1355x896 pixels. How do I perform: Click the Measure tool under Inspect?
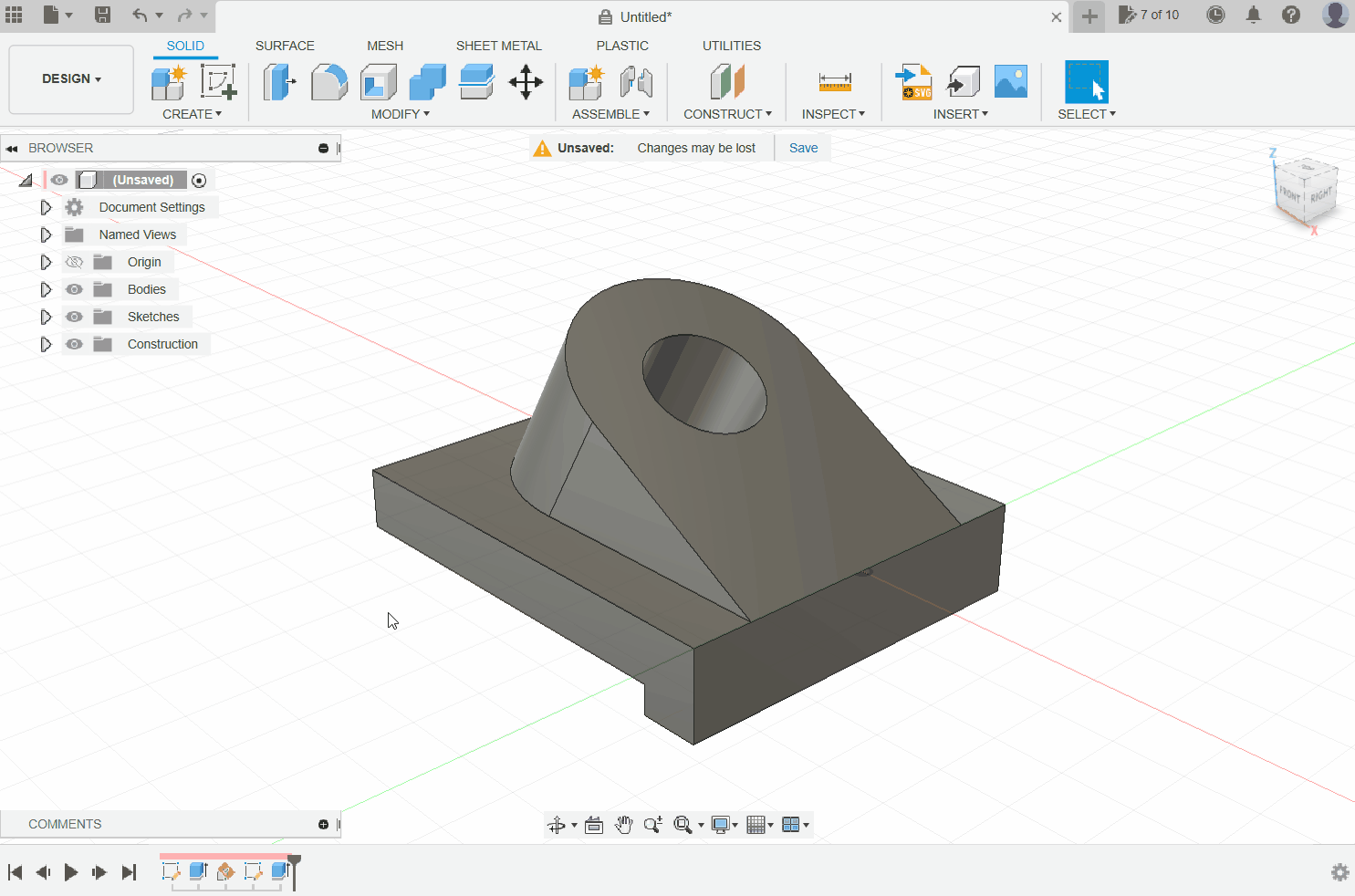click(x=834, y=82)
